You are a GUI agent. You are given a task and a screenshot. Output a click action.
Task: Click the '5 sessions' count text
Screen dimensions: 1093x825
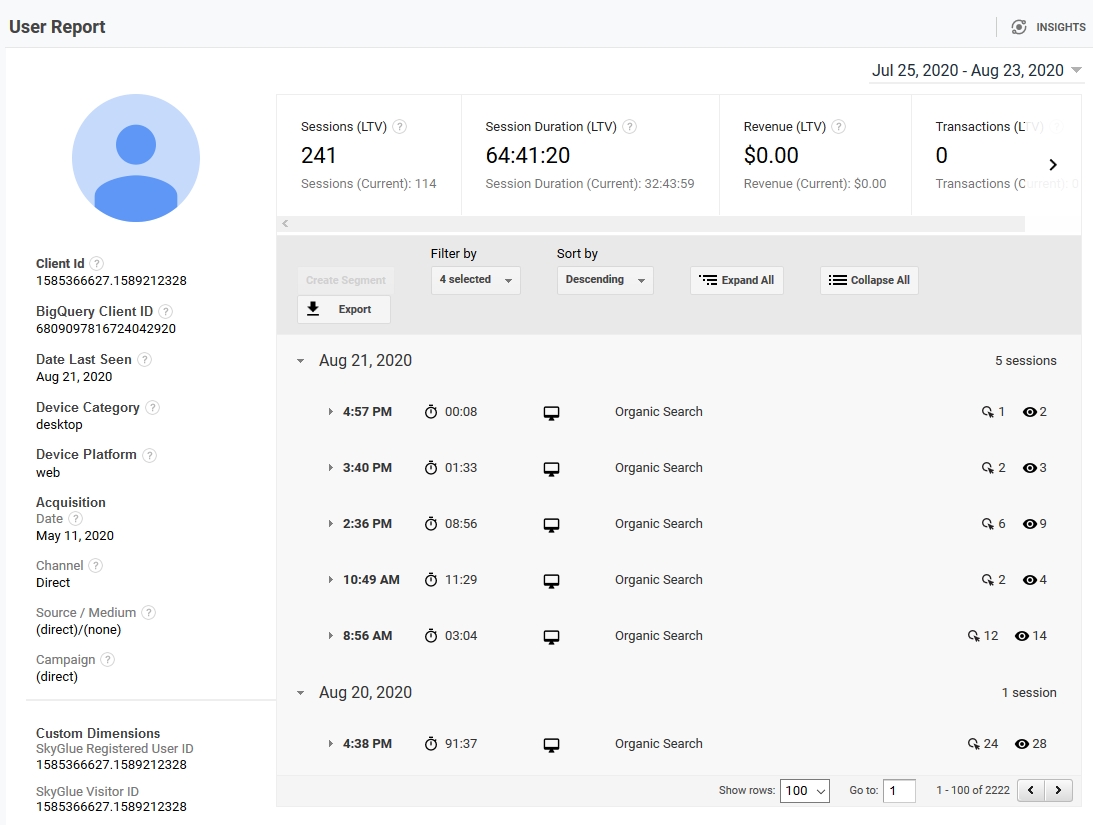tap(1025, 361)
